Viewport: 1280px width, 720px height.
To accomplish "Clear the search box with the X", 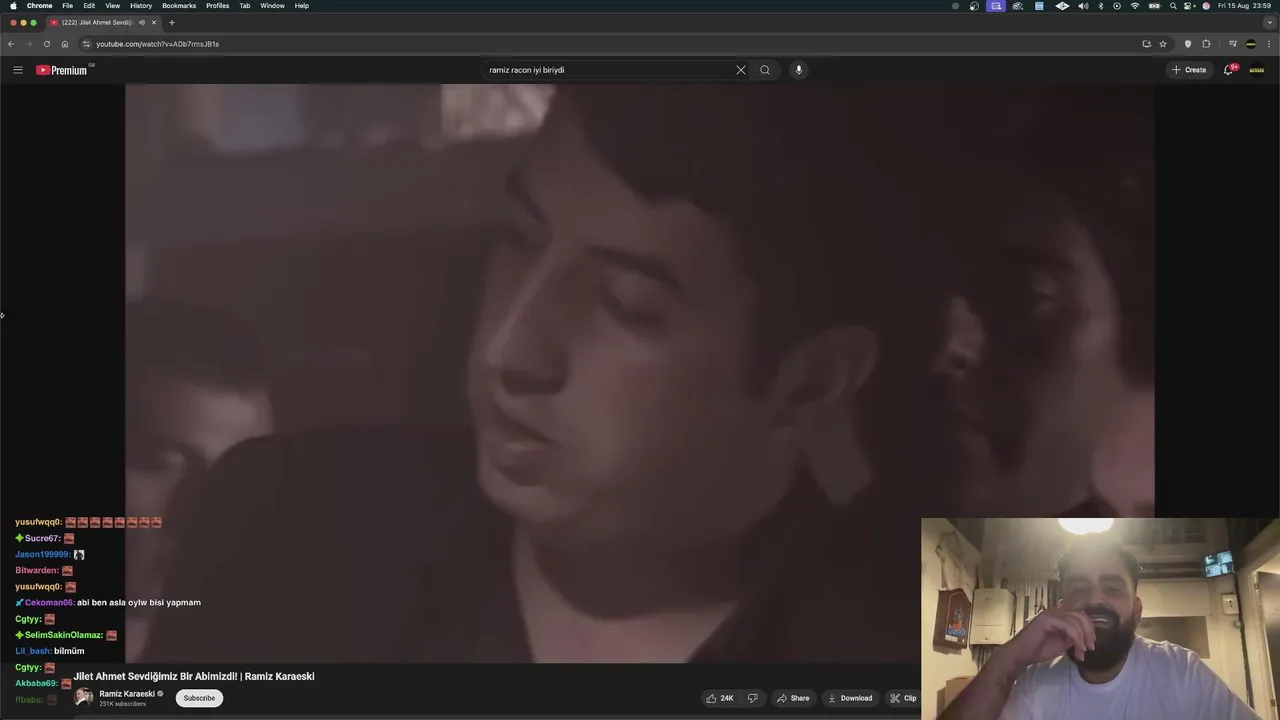I will pyautogui.click(x=741, y=70).
